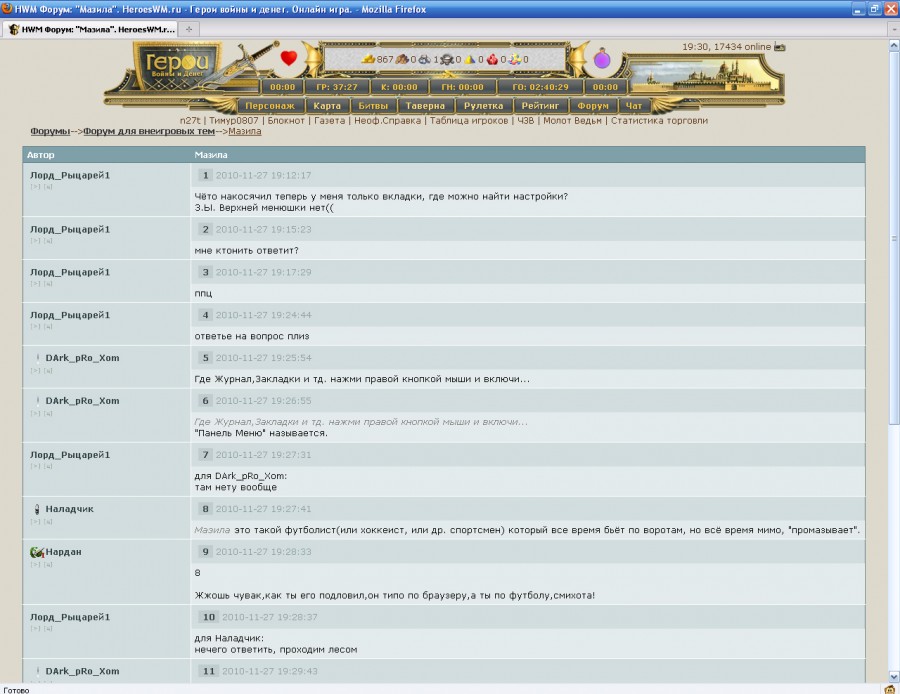
Task: Click the clan icon beside Наладчик
Action: pyautogui.click(x=37, y=509)
